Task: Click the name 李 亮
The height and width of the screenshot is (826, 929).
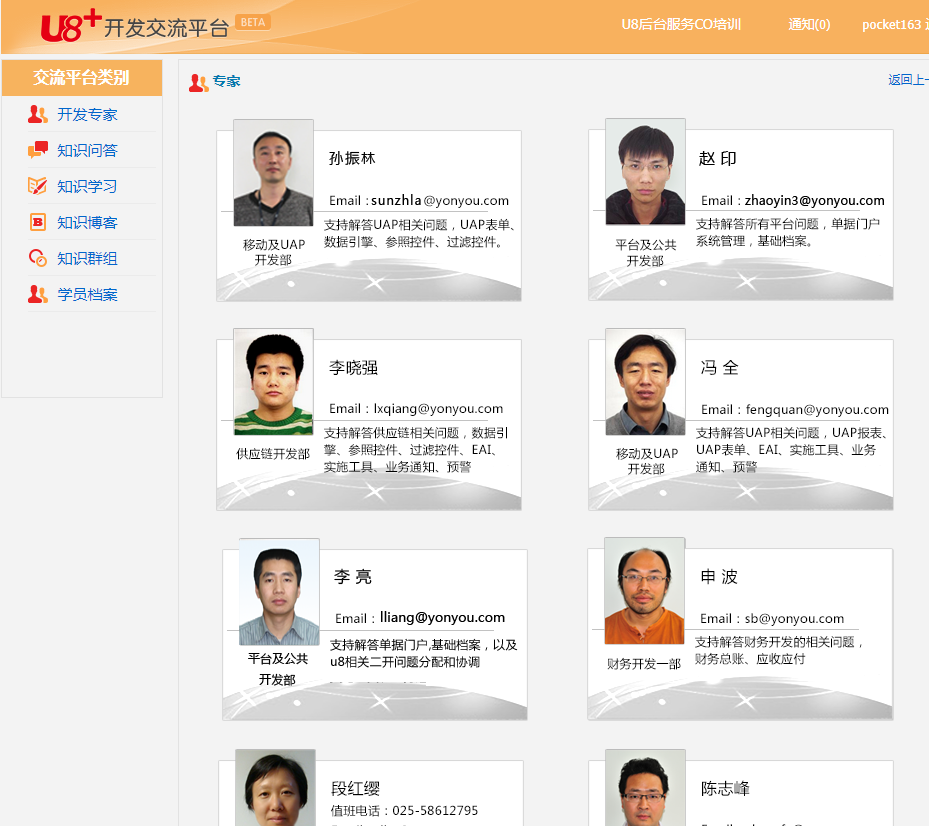Action: click(x=353, y=577)
